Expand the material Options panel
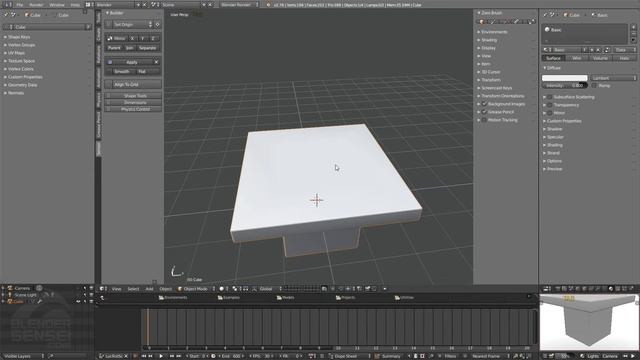Viewport: 640px width, 360px height. tap(554, 161)
